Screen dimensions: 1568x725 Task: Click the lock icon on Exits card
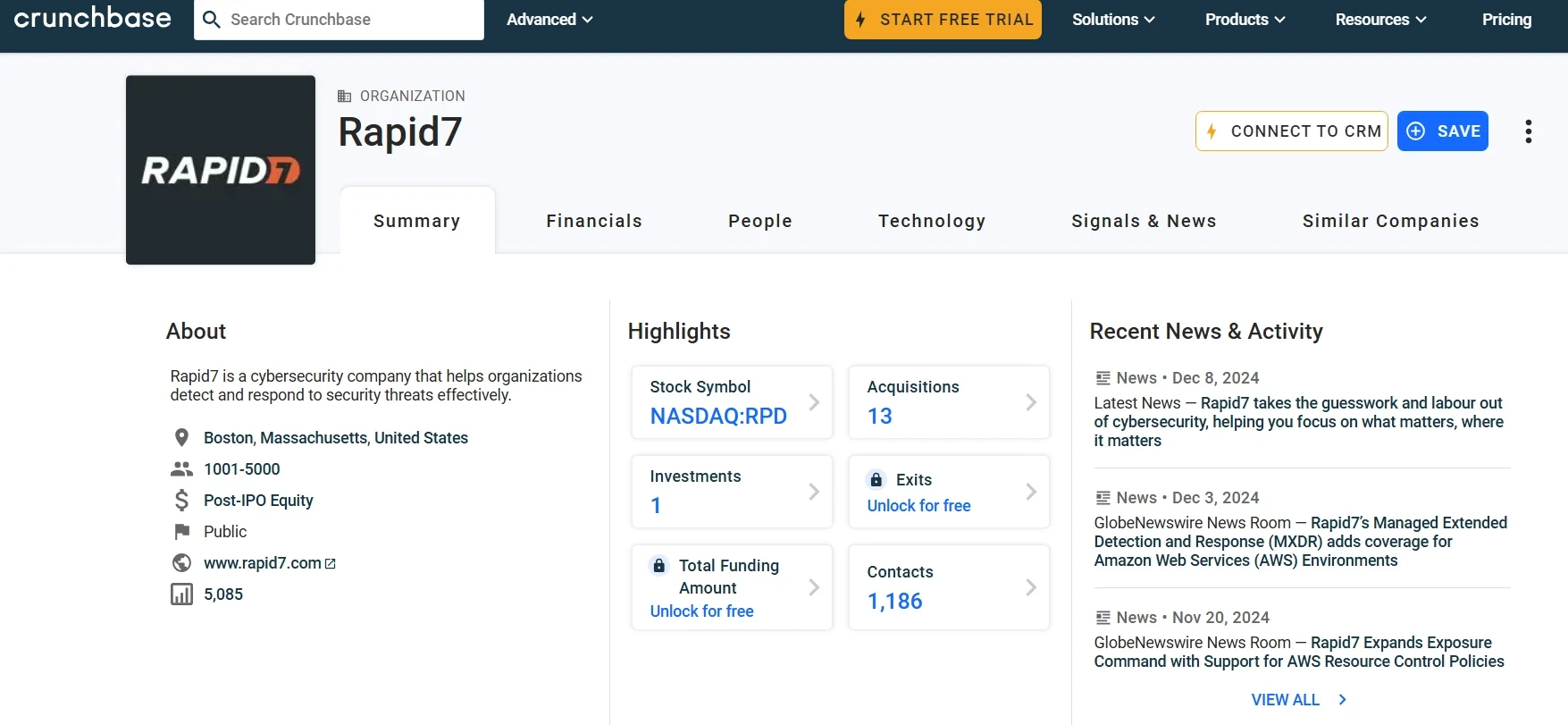[876, 480]
